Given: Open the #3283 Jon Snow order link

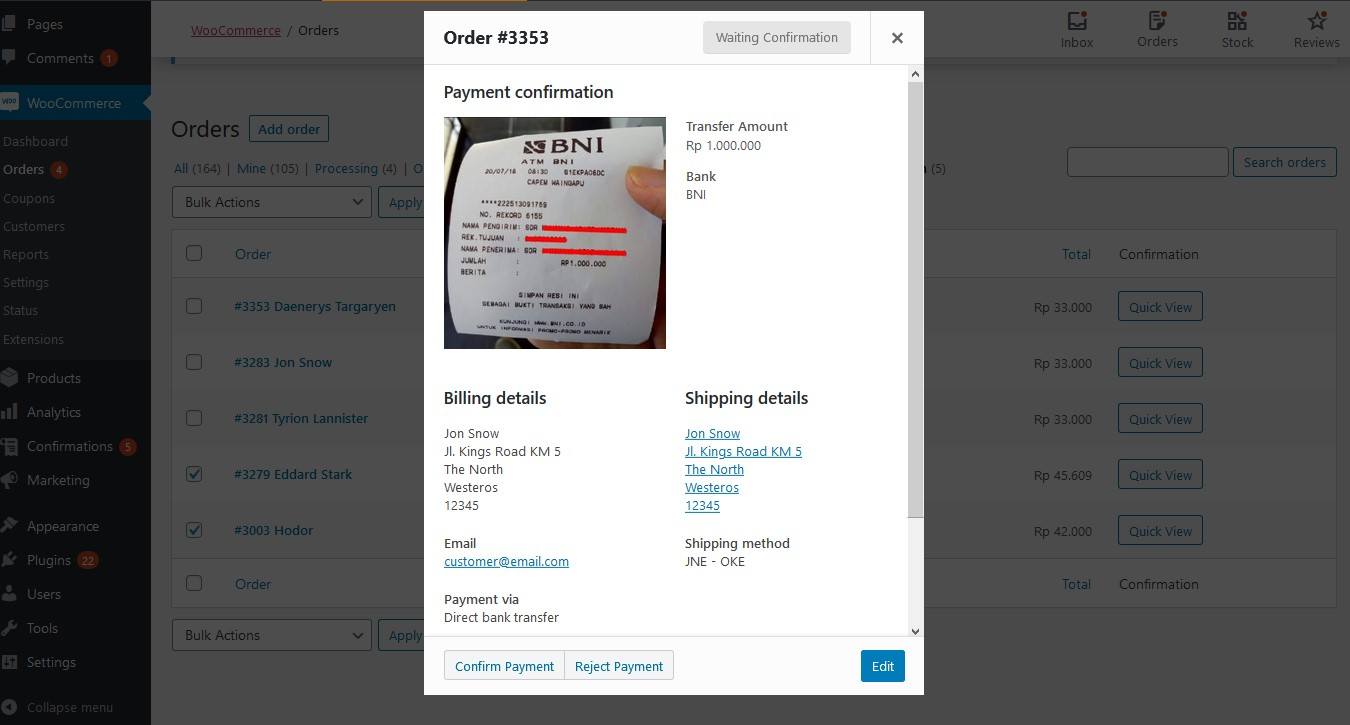Looking at the screenshot, I should point(283,362).
